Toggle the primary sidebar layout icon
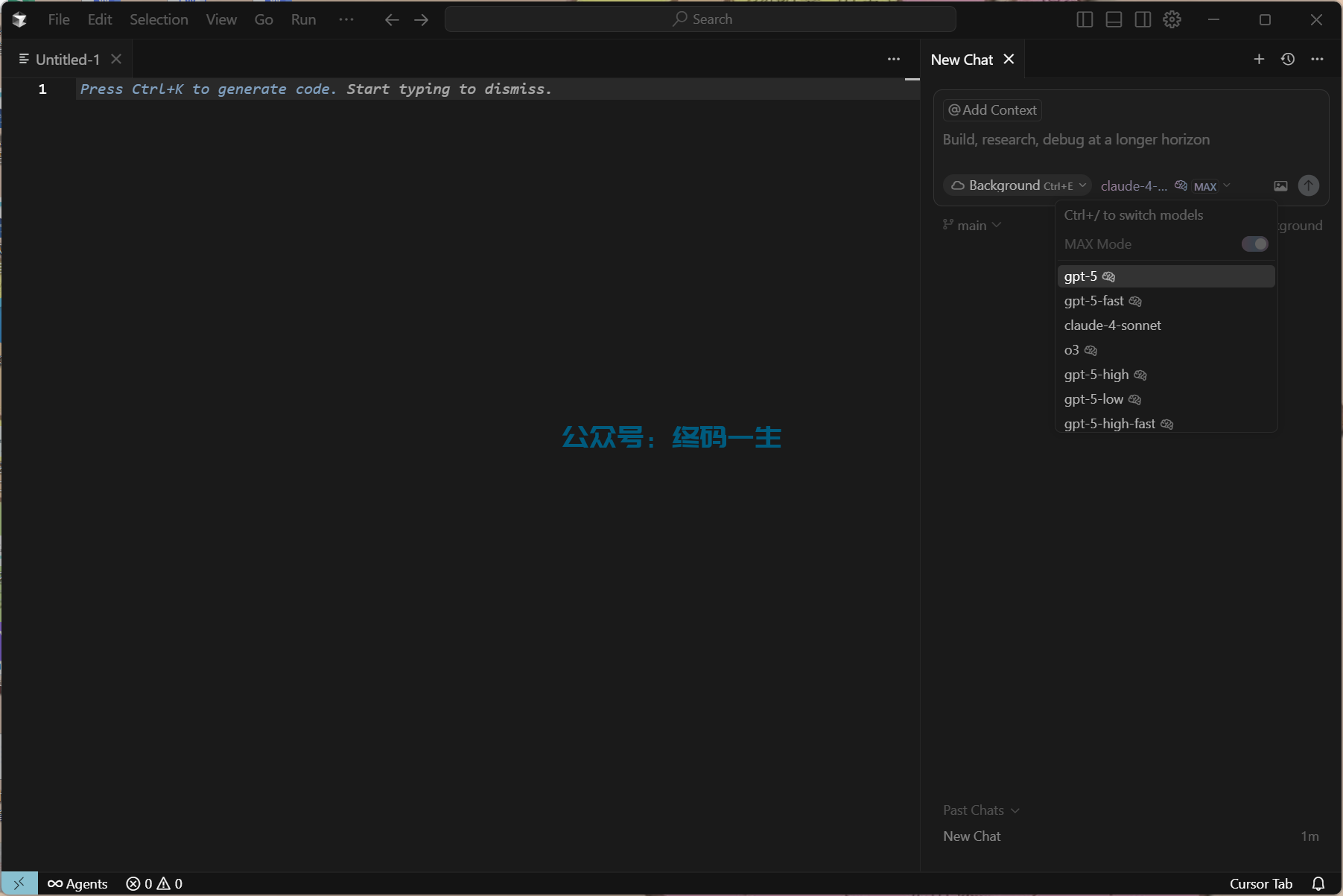Image resolution: width=1343 pixels, height=896 pixels. [x=1085, y=20]
